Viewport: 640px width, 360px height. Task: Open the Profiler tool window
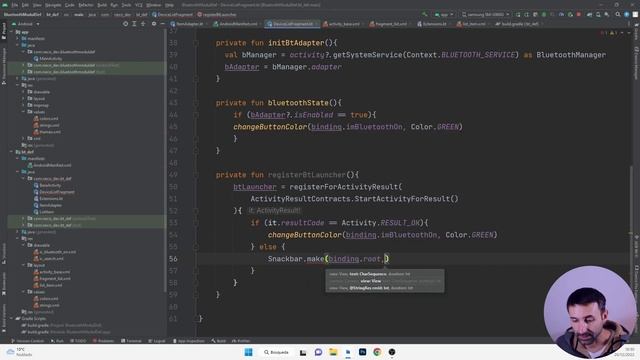coord(241,341)
